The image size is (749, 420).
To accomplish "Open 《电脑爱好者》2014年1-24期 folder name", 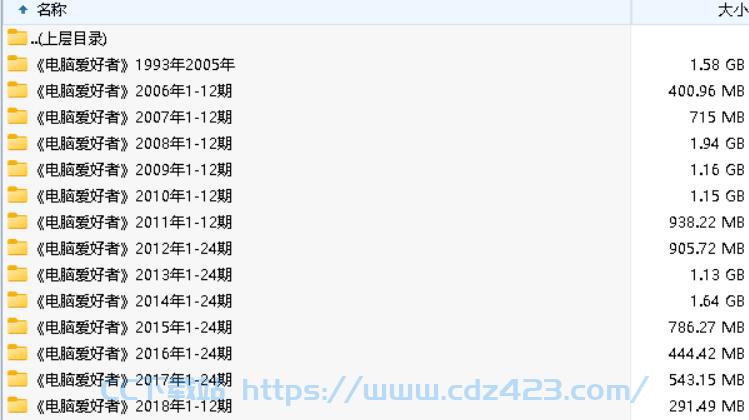I will [x=134, y=301].
